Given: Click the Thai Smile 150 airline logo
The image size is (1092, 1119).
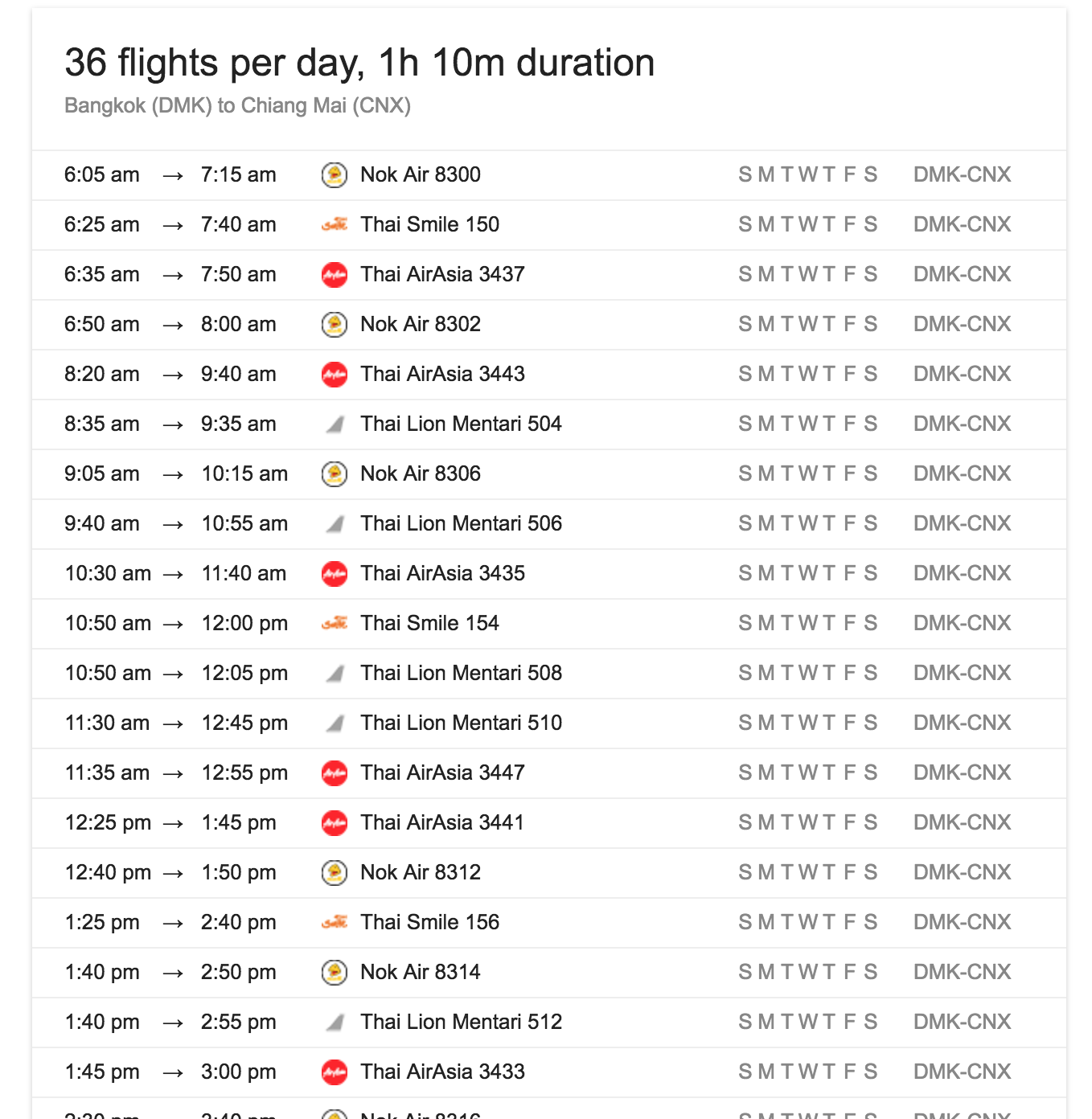Looking at the screenshot, I should 335,224.
